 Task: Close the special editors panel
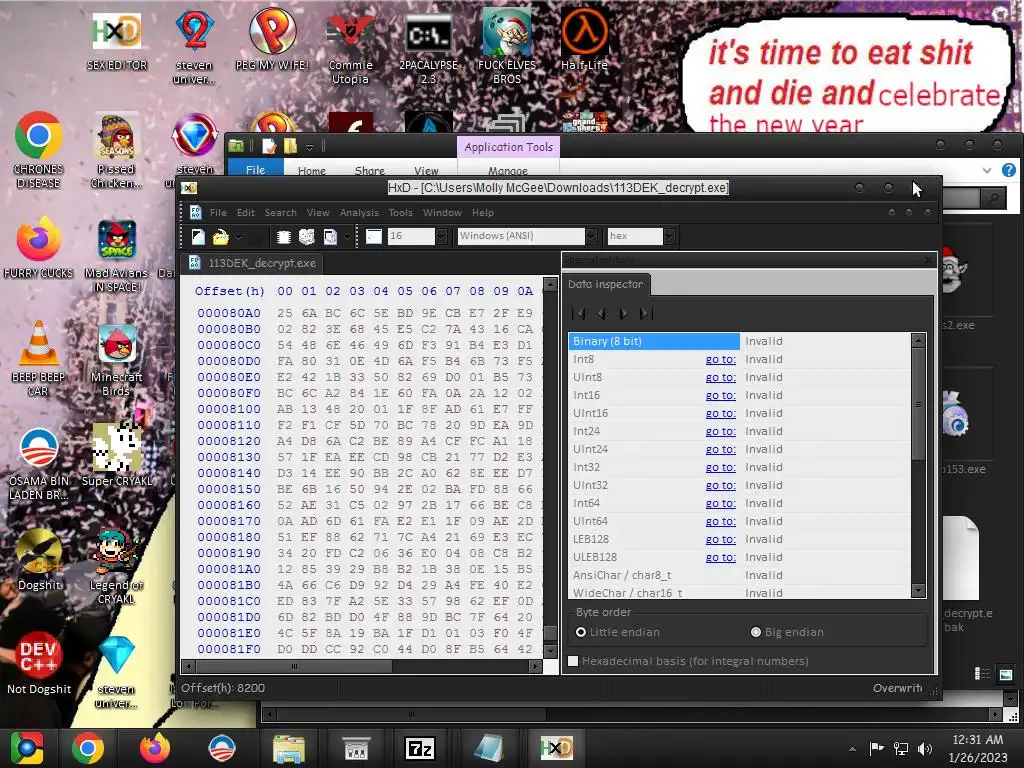929,260
